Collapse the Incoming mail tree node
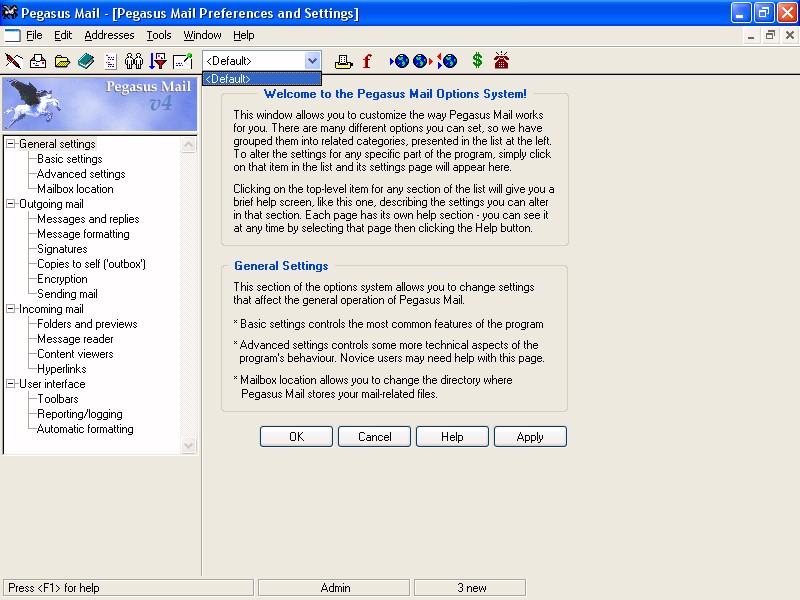Screen dimensions: 800x600 click(10, 309)
